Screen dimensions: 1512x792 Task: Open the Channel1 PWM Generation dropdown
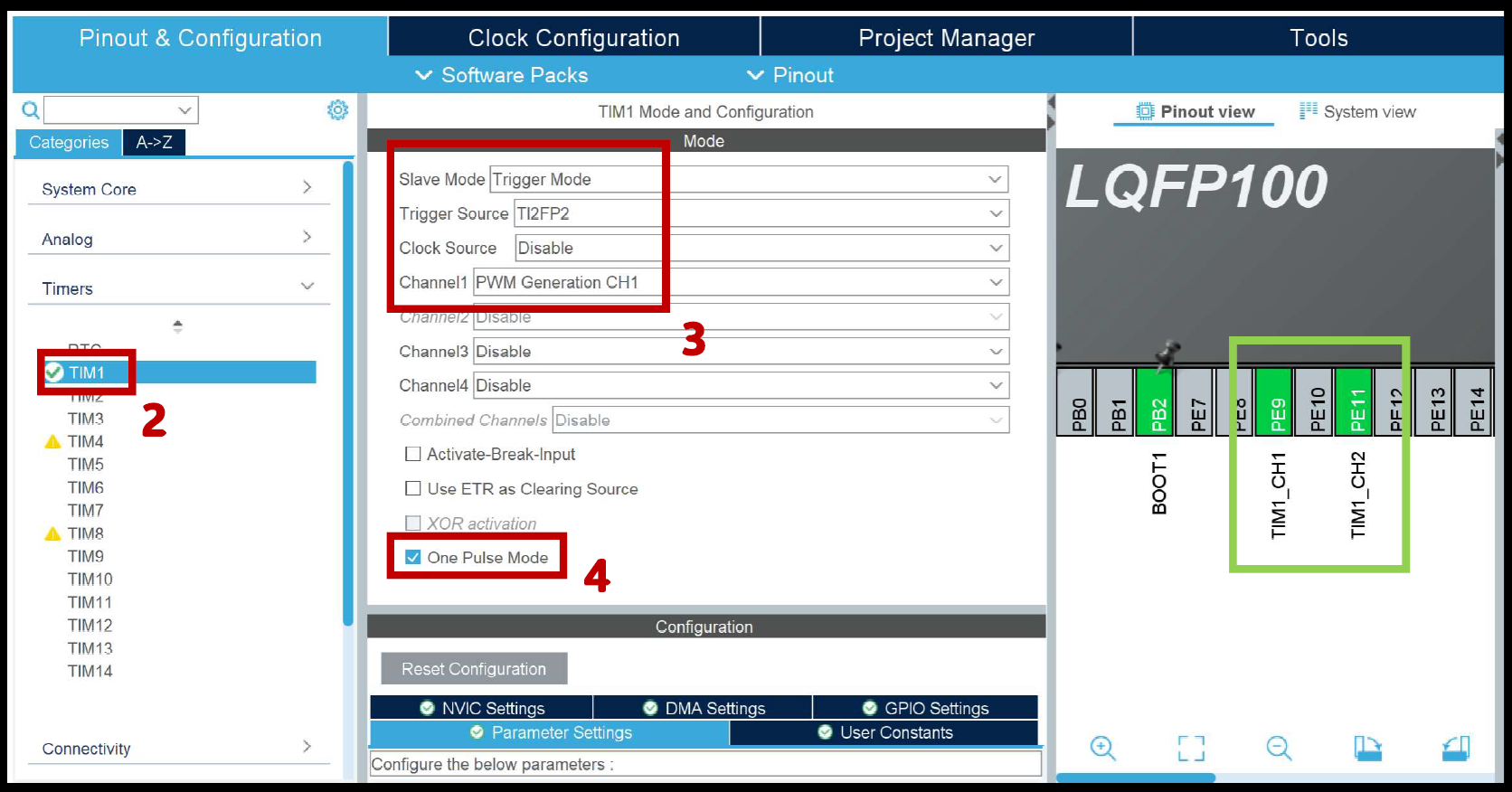(x=741, y=282)
